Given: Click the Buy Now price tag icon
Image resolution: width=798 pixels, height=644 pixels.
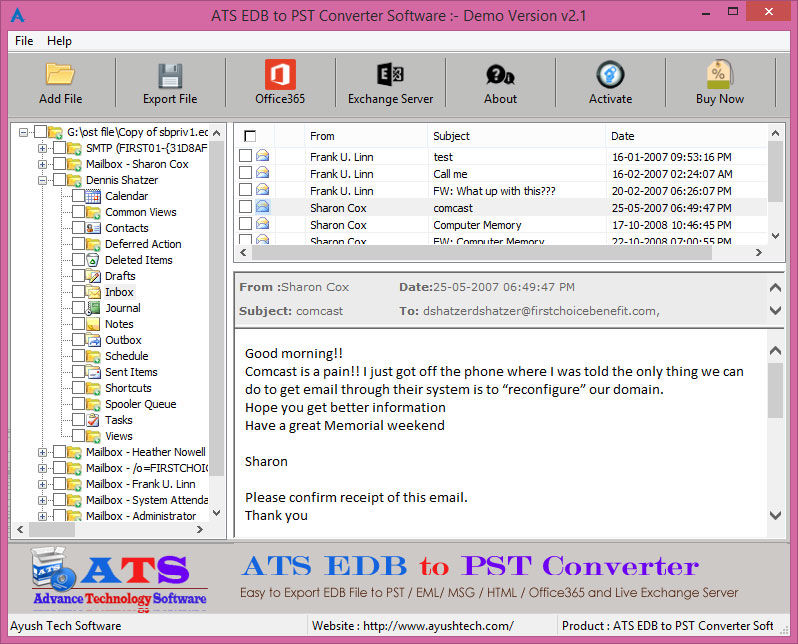Looking at the screenshot, I should click(720, 74).
